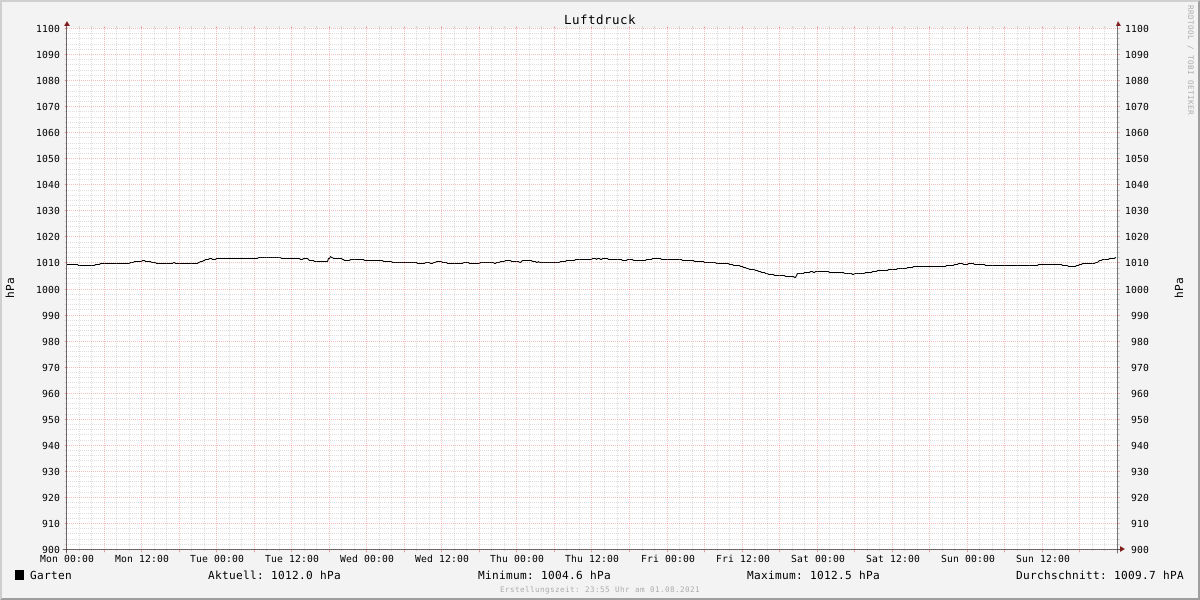
Task: Click the Tue 00:00 time axis label
Action: pos(217,559)
